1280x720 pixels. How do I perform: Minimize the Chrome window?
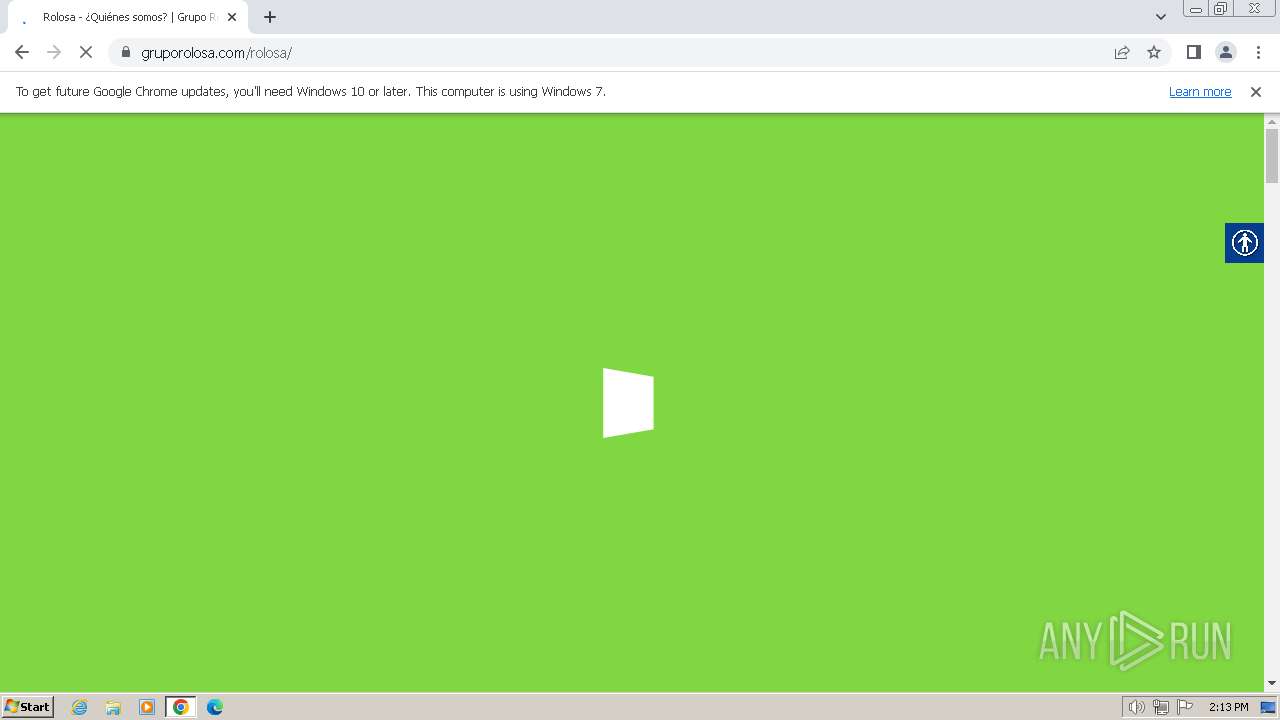tap(1196, 9)
